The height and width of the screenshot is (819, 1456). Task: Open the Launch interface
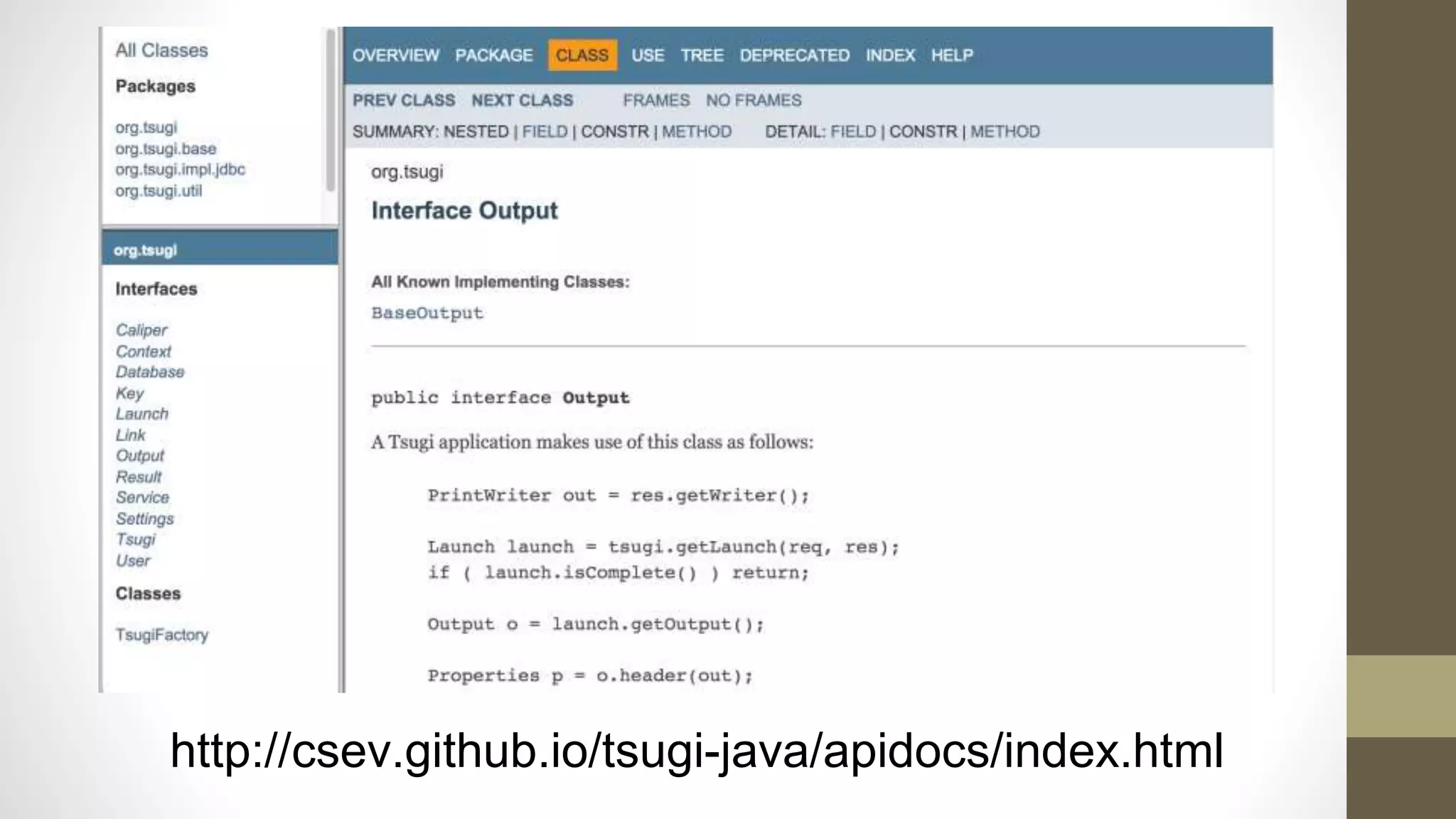141,414
